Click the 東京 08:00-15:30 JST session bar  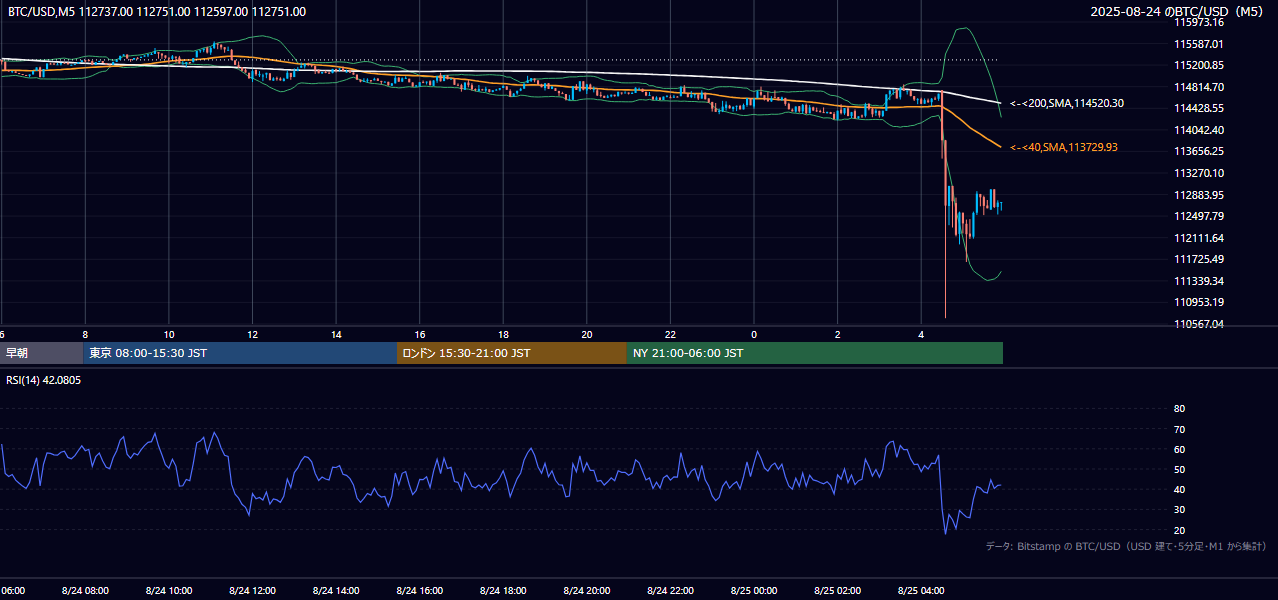(x=240, y=353)
